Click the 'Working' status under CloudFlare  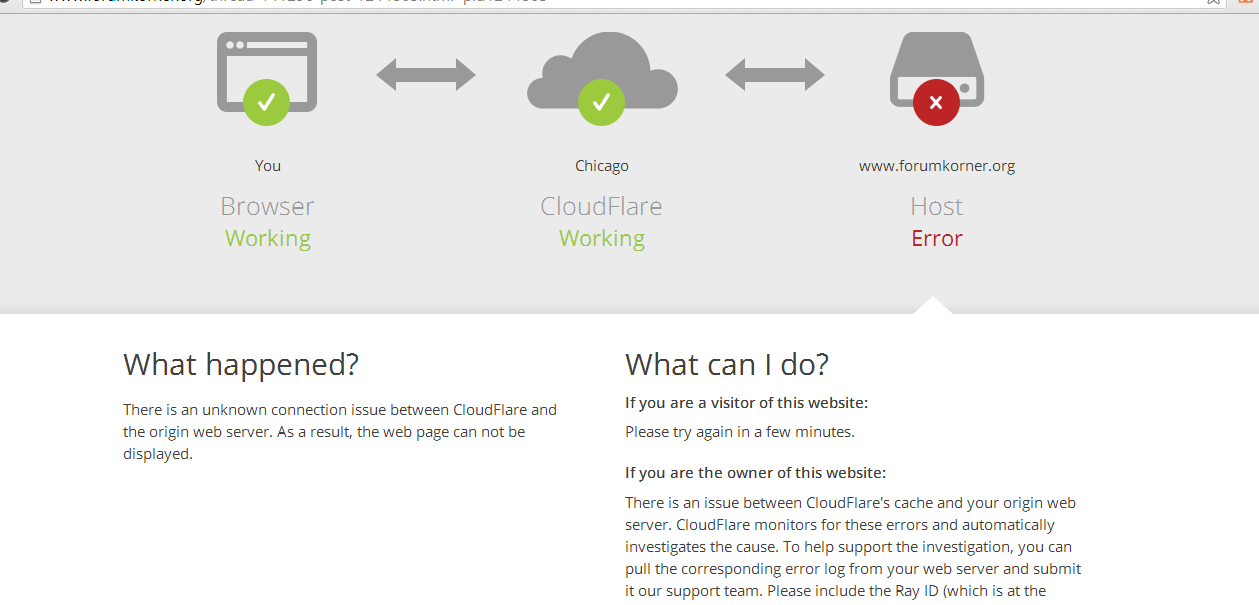[602, 238]
